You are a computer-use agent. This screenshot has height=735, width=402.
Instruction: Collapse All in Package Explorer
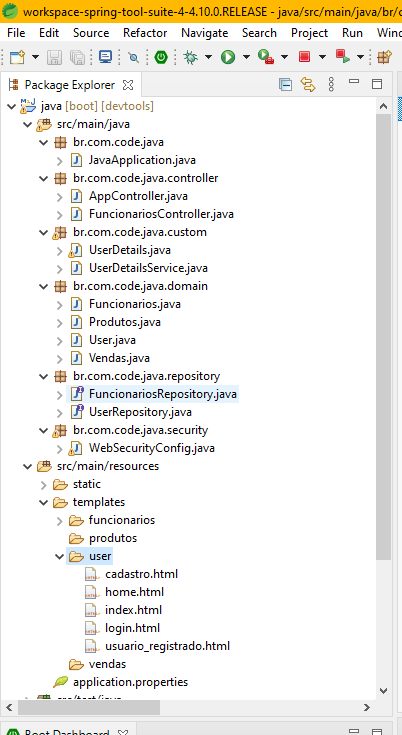(x=285, y=84)
